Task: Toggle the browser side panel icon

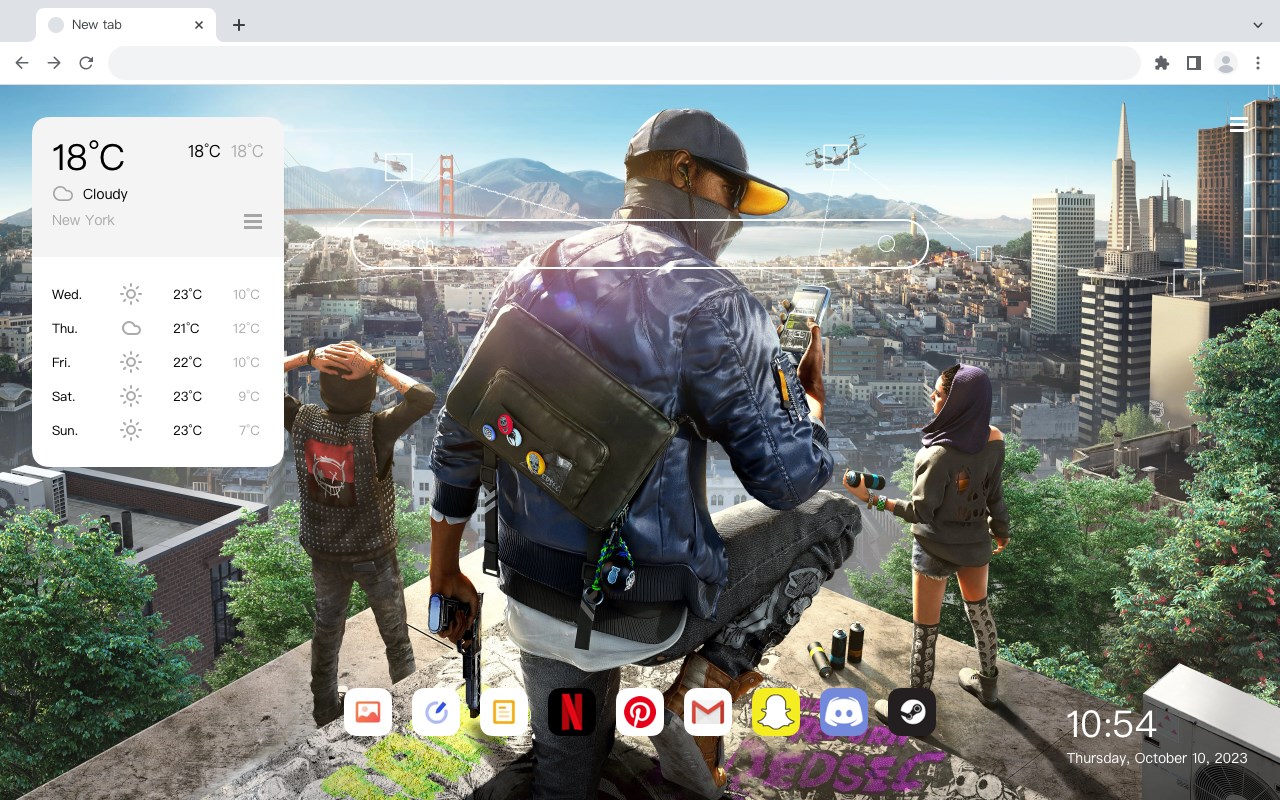Action: [x=1193, y=63]
